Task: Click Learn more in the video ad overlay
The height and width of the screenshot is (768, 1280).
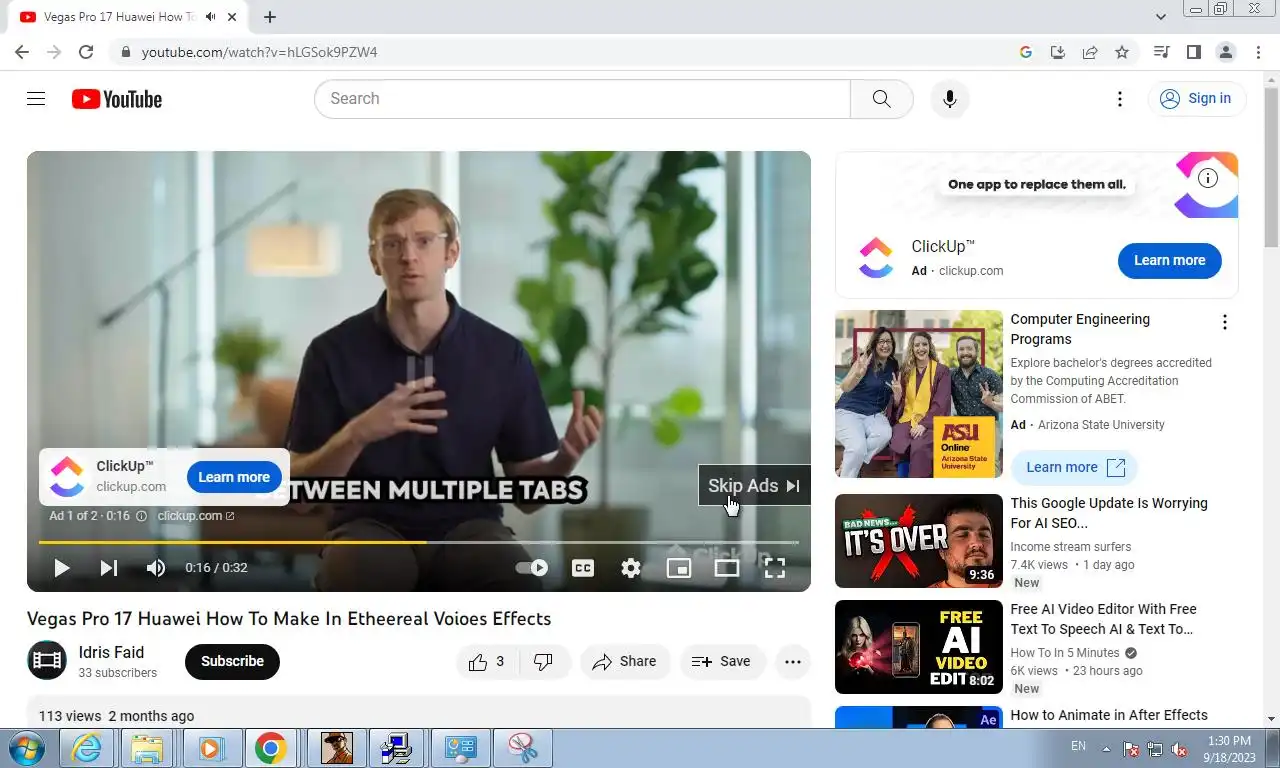Action: pos(234,477)
